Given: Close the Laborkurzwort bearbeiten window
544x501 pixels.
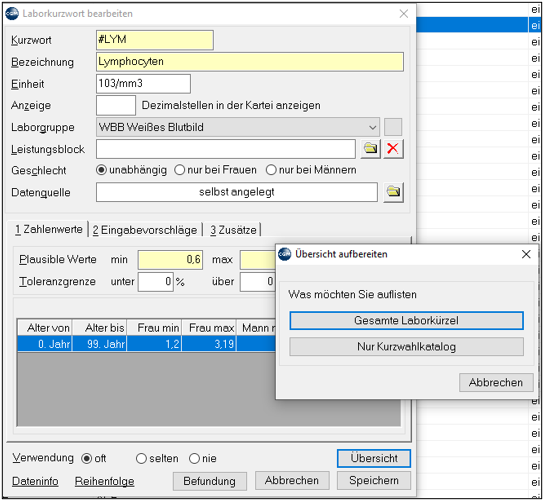Looking at the screenshot, I should (403, 14).
